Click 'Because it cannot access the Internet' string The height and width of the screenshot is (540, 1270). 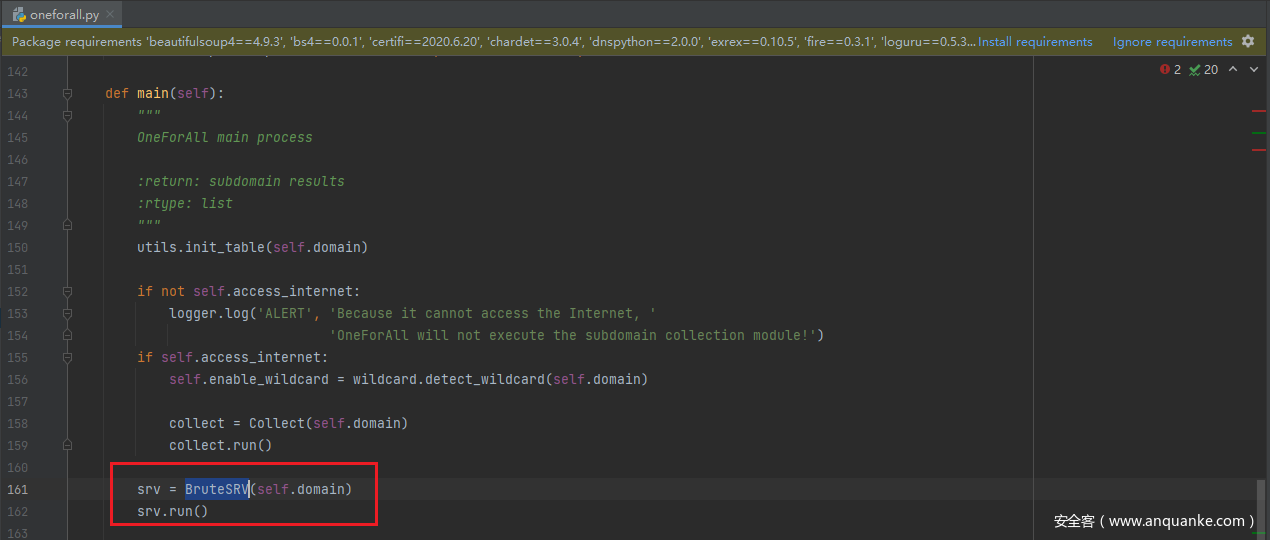tap(493, 313)
